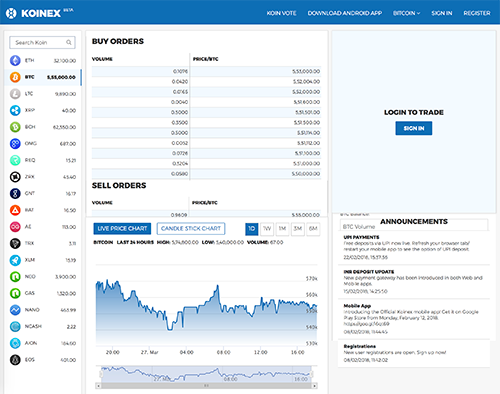500x394 pixels.
Task: Select the 1W chart range
Action: (x=267, y=229)
